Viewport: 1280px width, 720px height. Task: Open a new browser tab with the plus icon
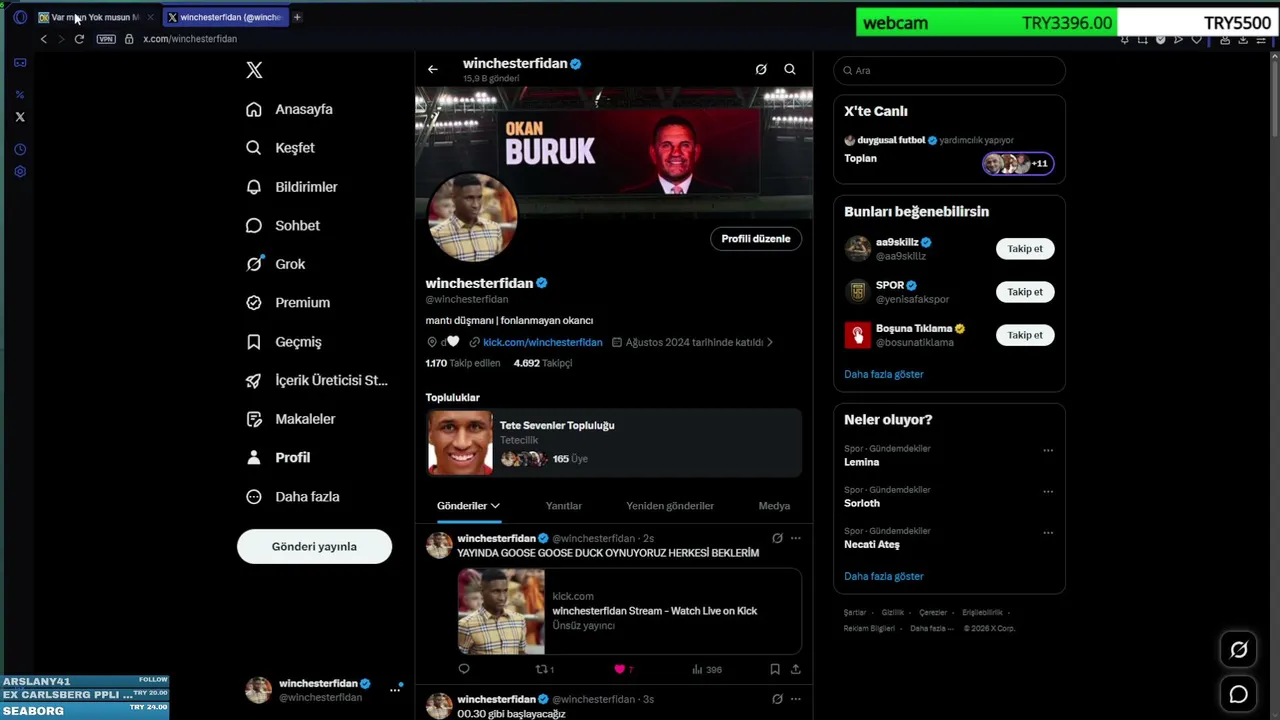(297, 17)
